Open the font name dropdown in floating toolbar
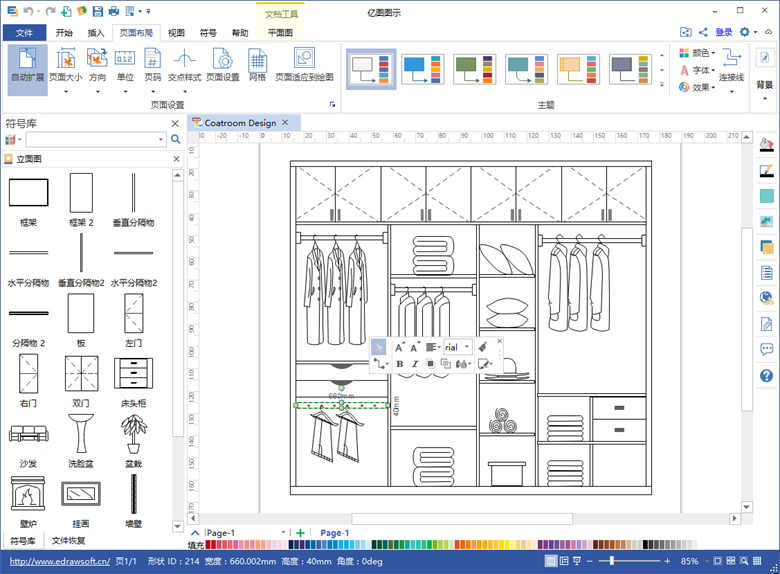 pyautogui.click(x=467, y=347)
